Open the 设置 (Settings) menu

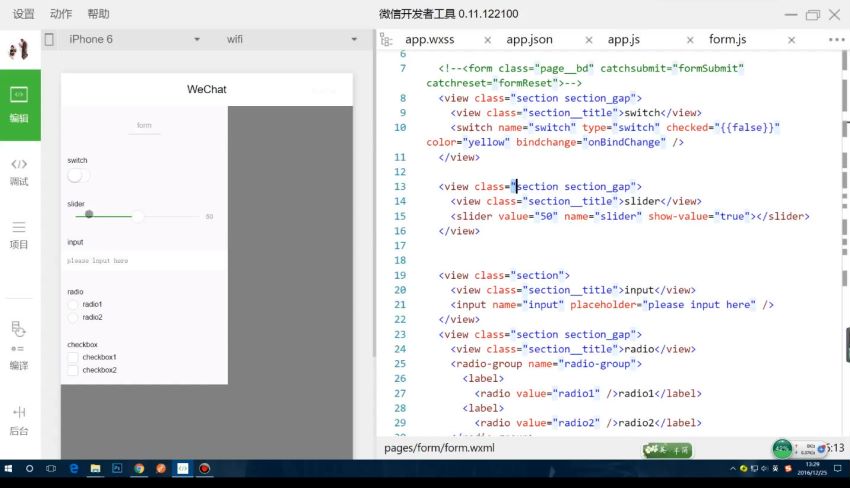[23, 14]
